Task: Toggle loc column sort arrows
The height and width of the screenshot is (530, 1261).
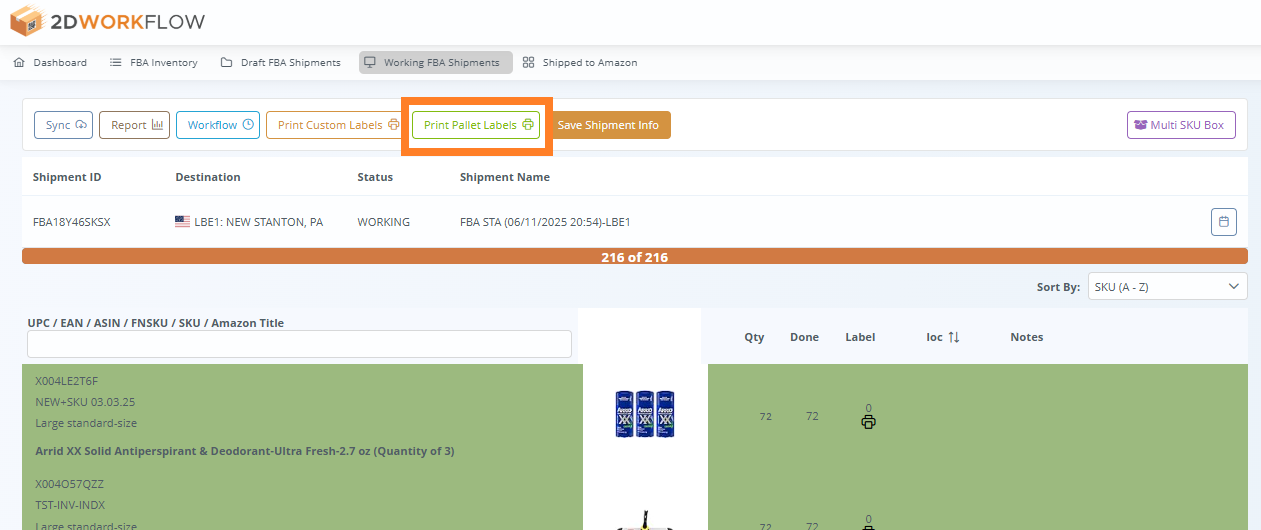Action: [953, 337]
